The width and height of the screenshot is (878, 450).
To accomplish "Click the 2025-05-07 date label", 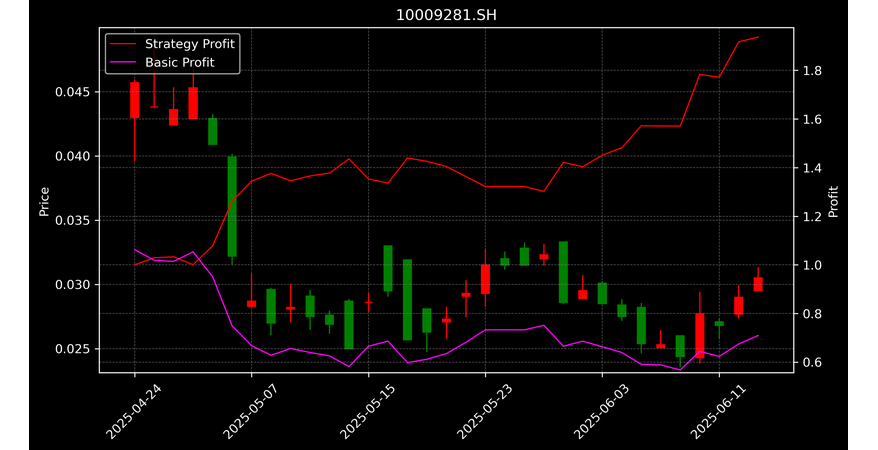I will tap(251, 412).
